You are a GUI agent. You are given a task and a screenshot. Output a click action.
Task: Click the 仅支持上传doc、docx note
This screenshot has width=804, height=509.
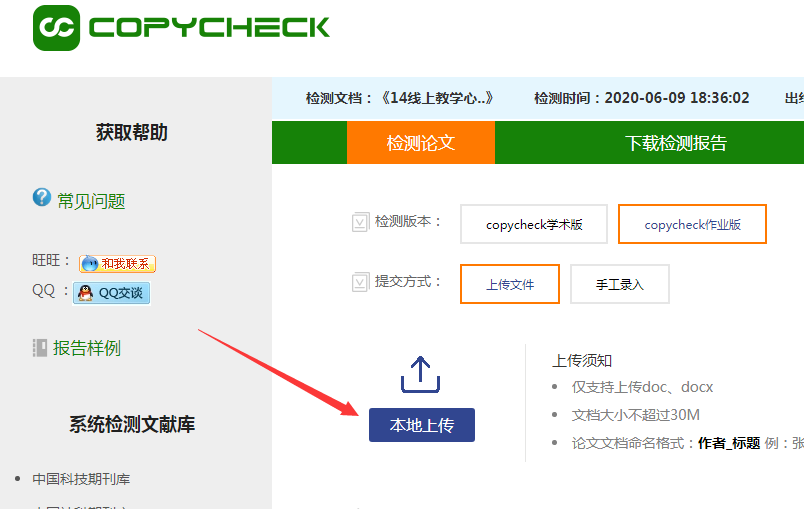click(642, 387)
